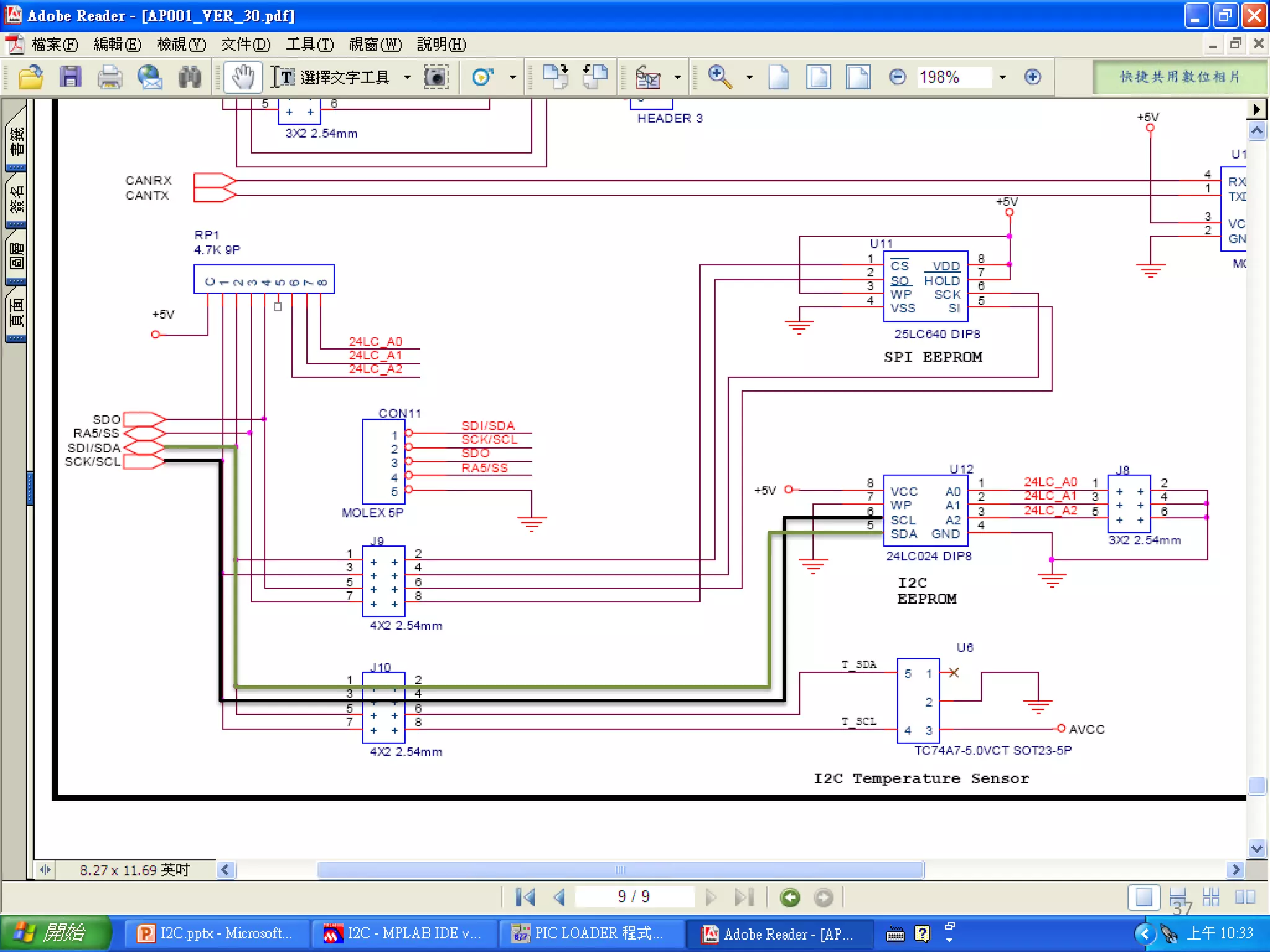Viewport: 1270px width, 952px height.
Task: Go to the previous page
Action: coord(559,897)
